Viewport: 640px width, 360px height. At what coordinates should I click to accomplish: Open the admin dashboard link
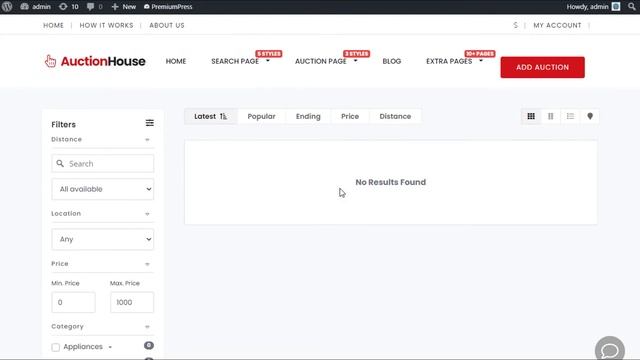tap(36, 7)
